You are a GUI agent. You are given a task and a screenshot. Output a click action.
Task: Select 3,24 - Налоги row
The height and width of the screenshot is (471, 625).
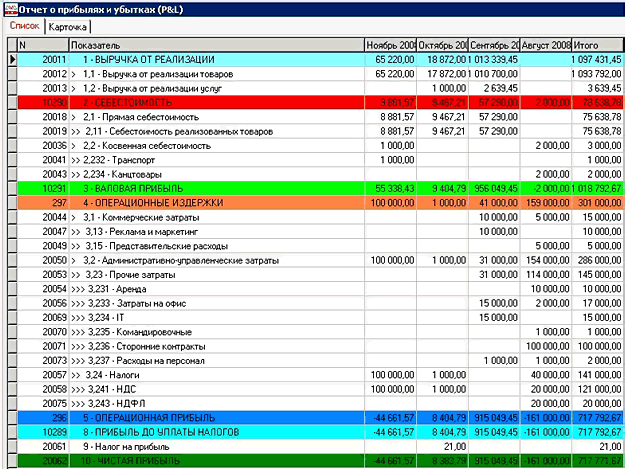pyautogui.click(x=320, y=375)
